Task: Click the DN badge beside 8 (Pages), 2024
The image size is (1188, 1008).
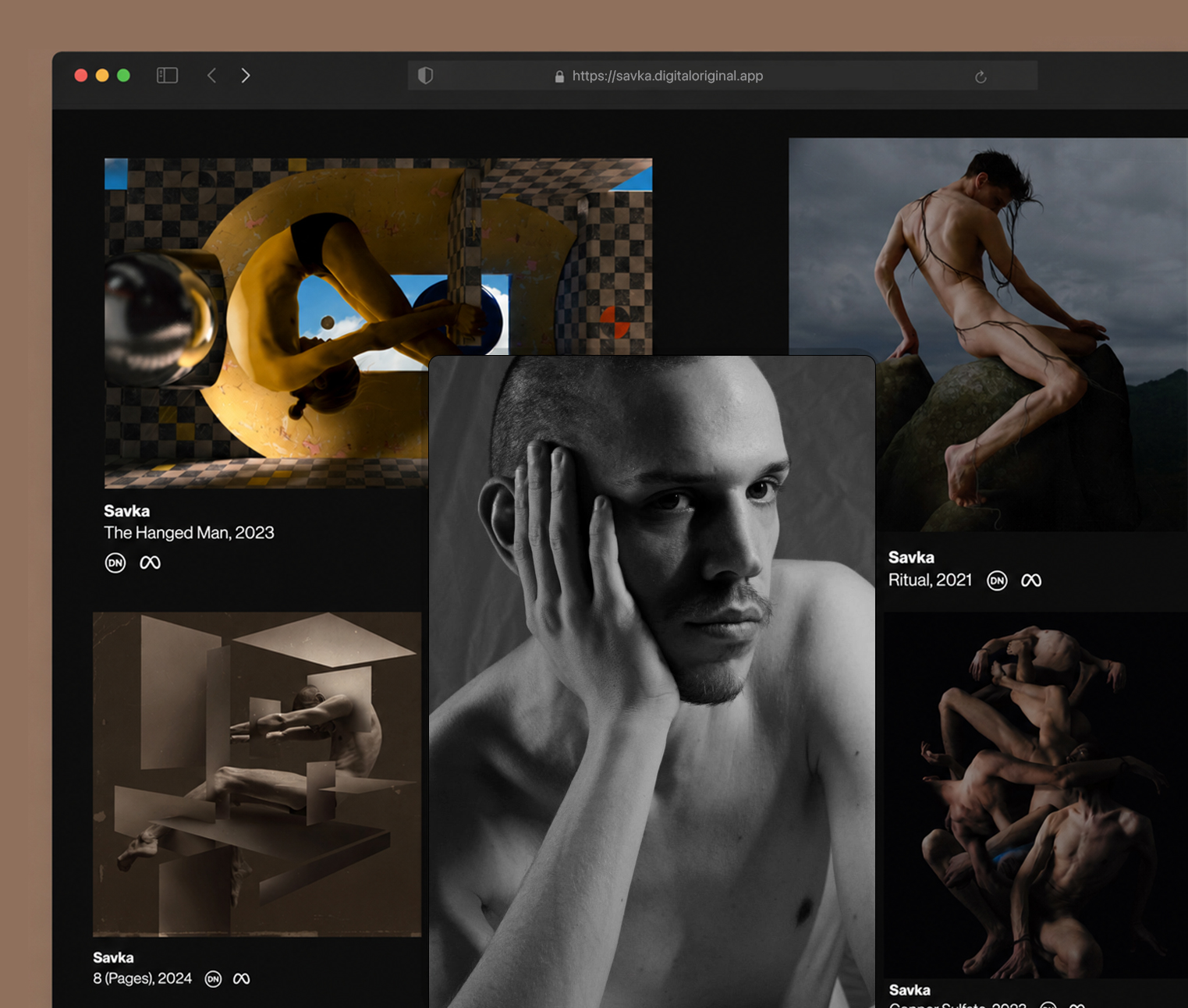Action: 213,979
